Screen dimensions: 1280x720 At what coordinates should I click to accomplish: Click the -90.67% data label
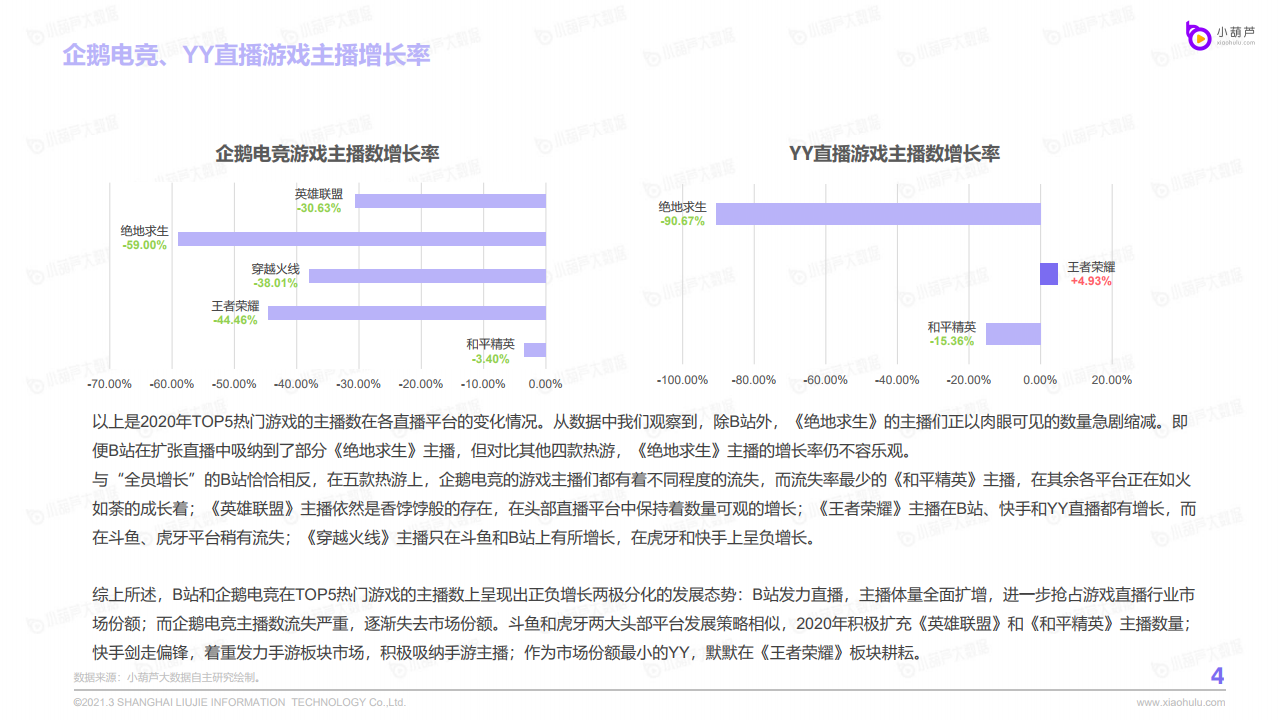[682, 221]
